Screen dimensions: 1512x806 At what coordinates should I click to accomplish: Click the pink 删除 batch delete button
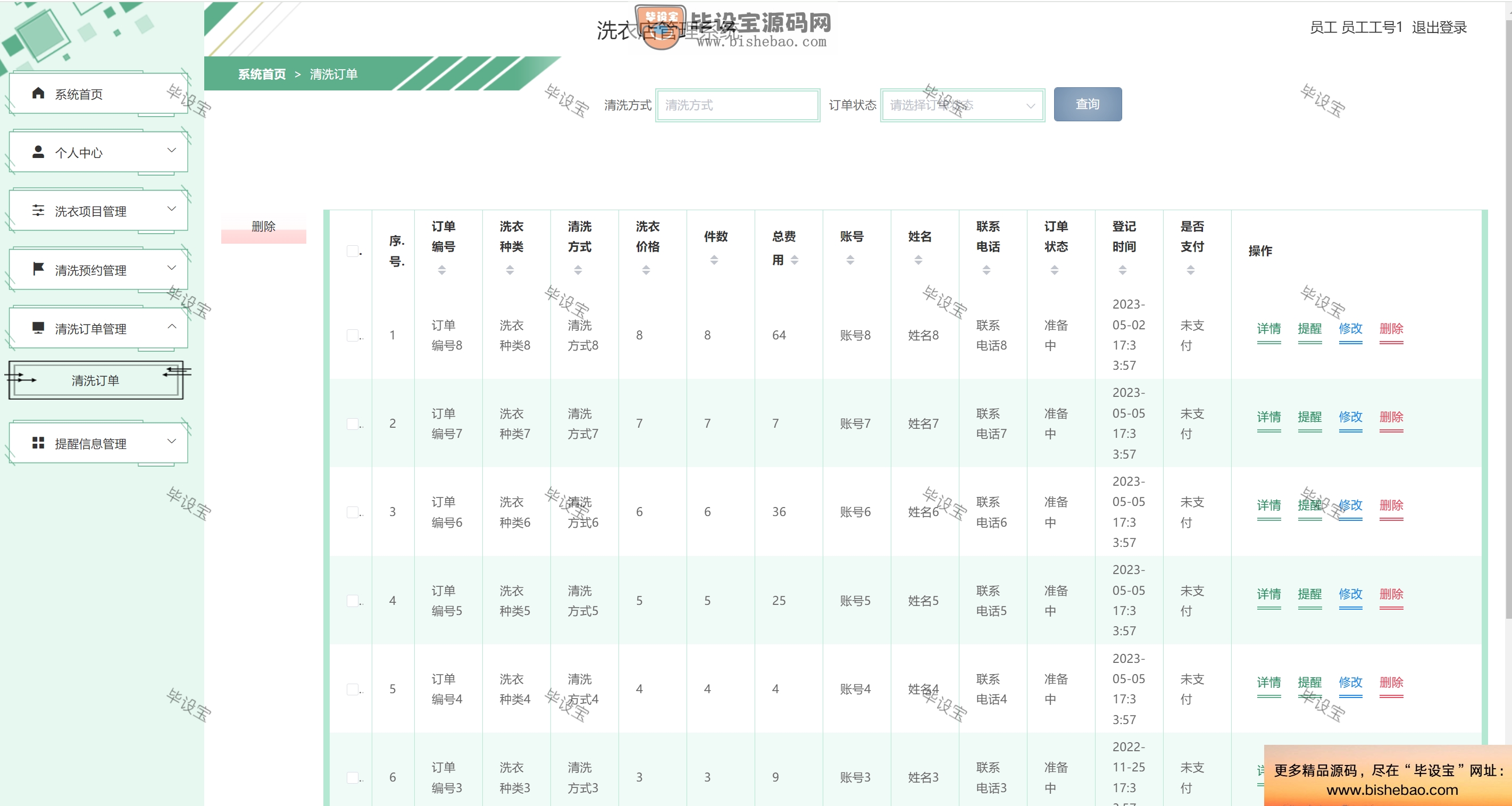(264, 227)
